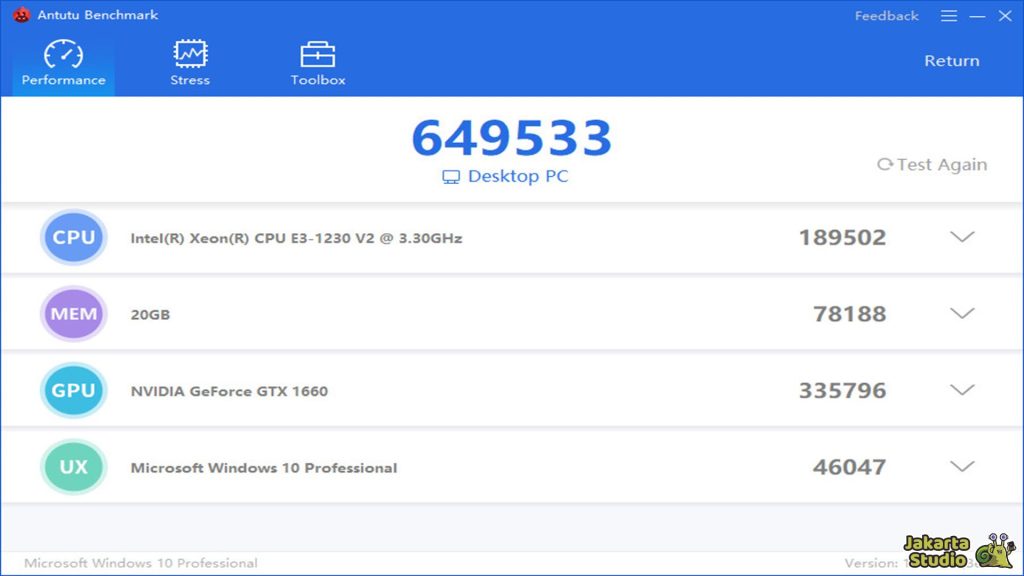
Task: Expand the UX score details chevron
Action: coord(962,467)
